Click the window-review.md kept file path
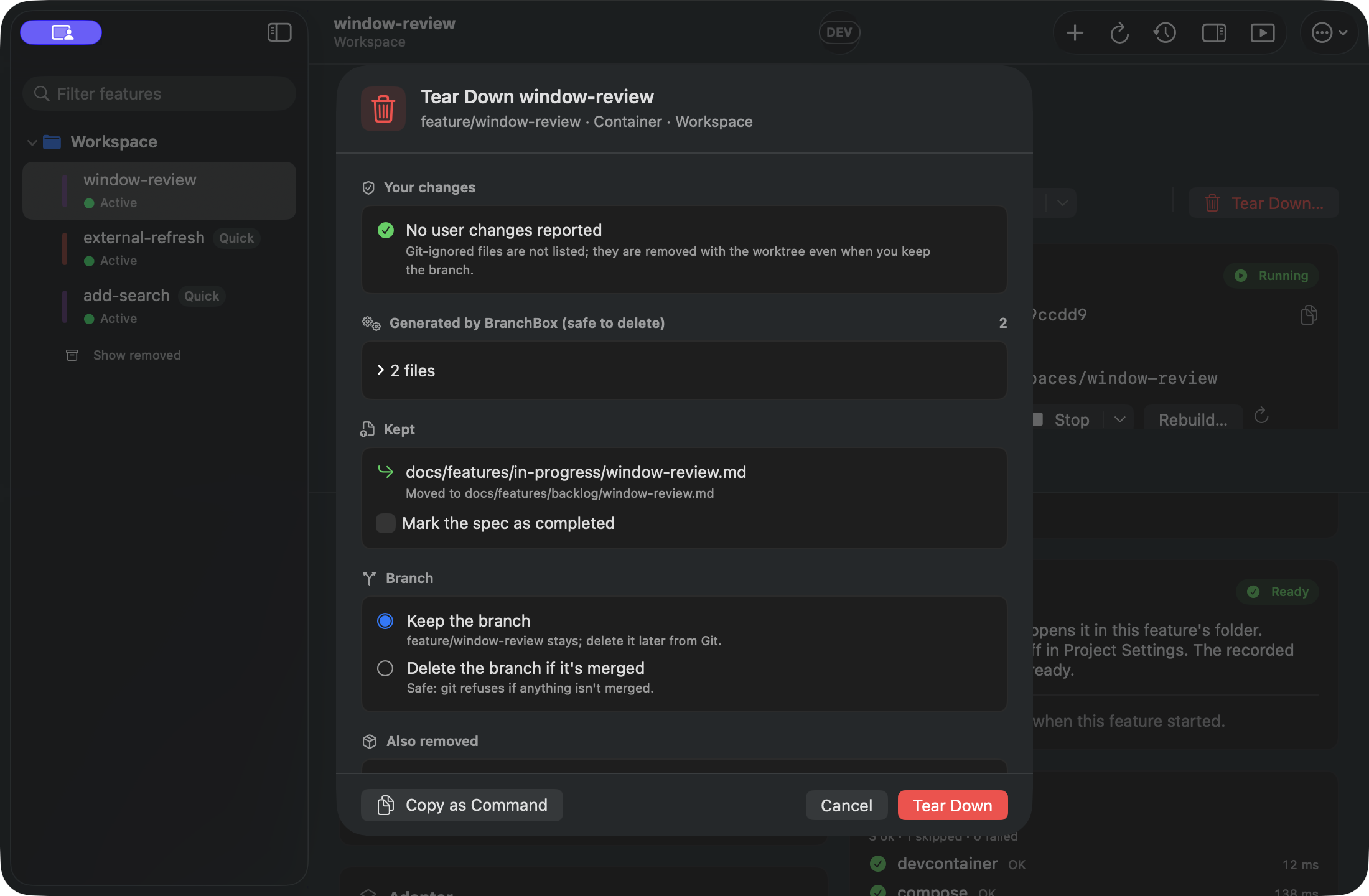Viewport: 1369px width, 896px height. (576, 472)
